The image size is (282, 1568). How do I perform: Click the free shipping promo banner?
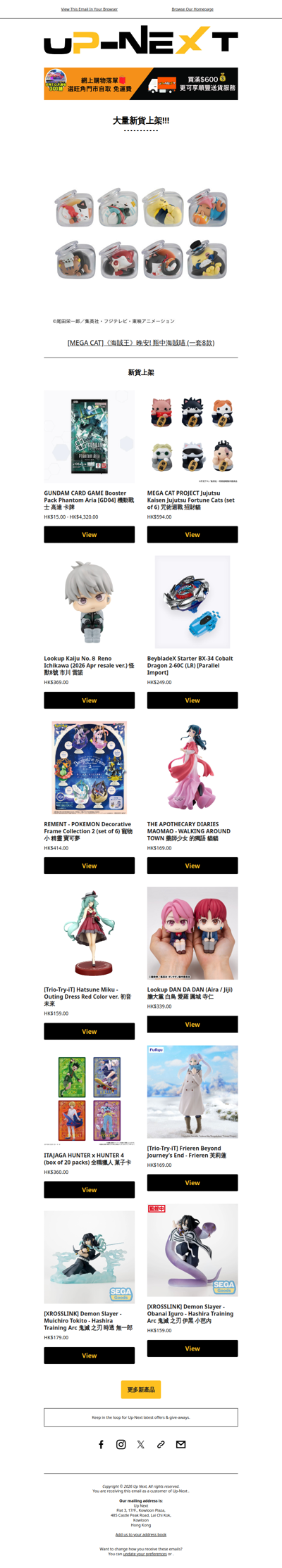(x=141, y=84)
